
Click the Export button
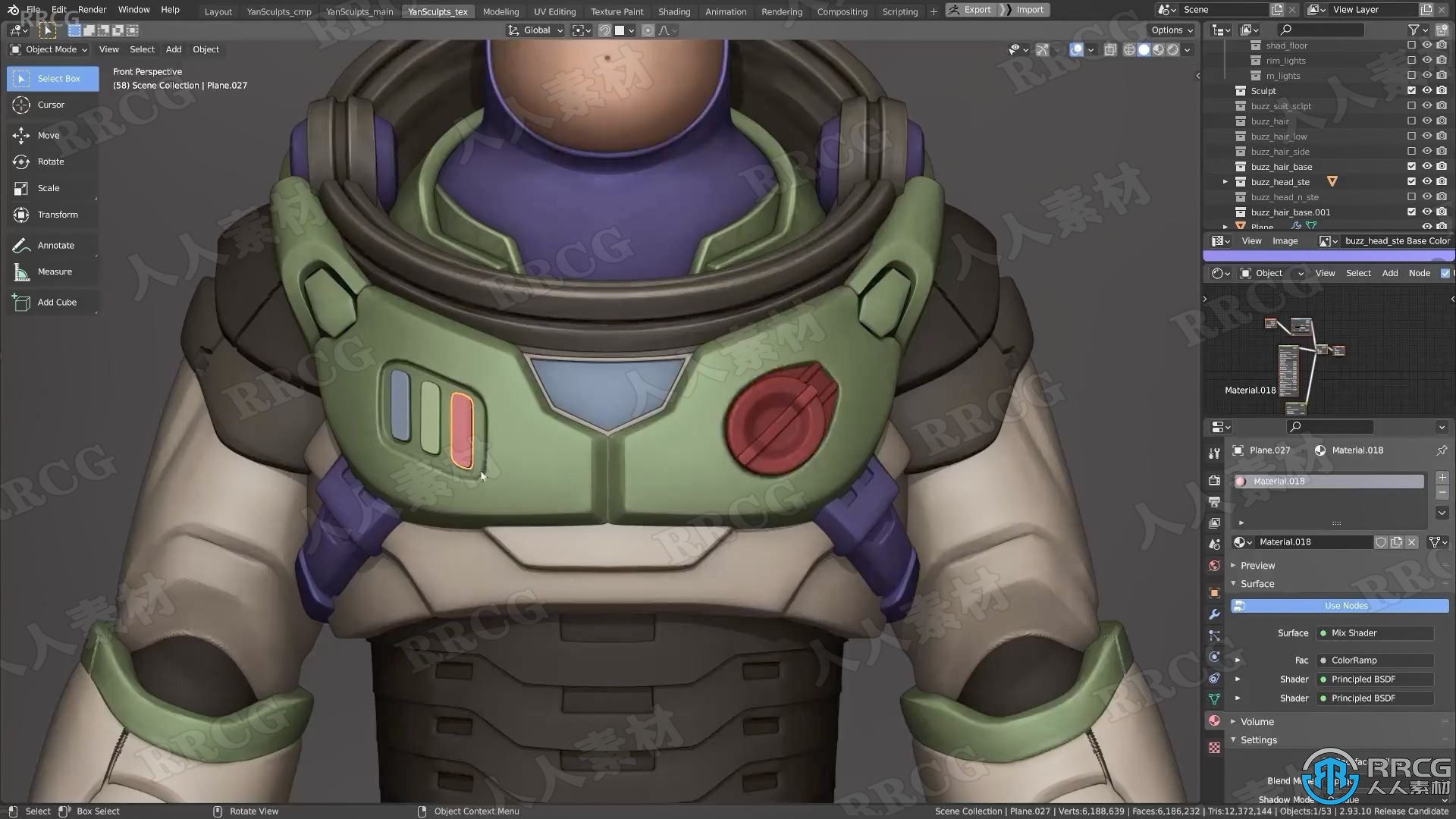coord(971,10)
